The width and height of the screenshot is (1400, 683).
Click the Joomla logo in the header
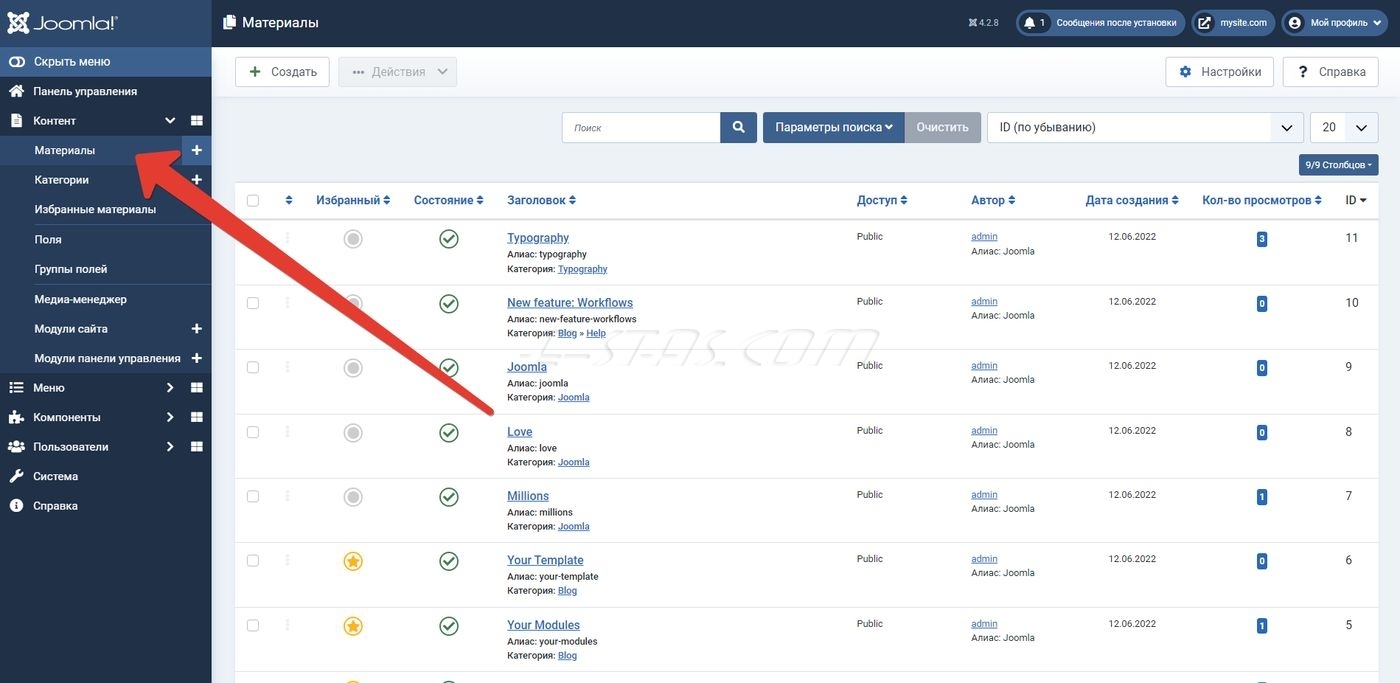(x=62, y=22)
